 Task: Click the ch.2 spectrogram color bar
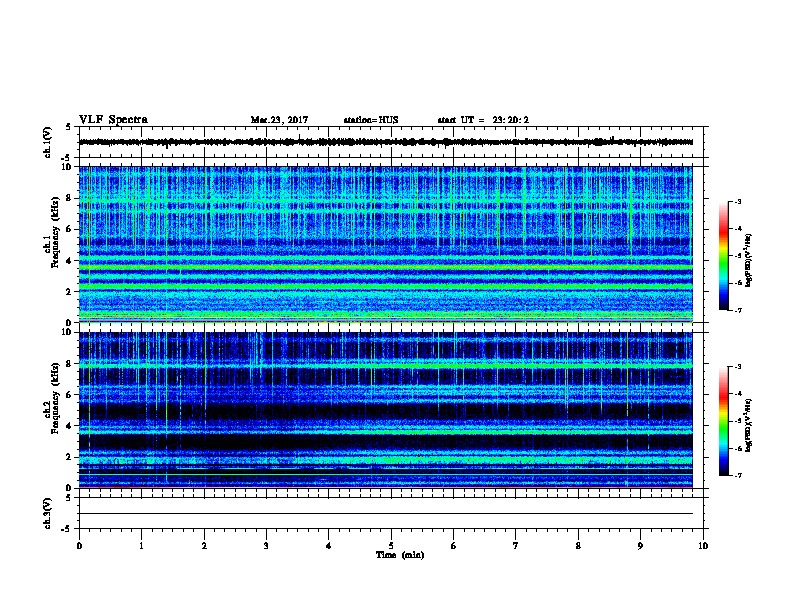click(723, 421)
